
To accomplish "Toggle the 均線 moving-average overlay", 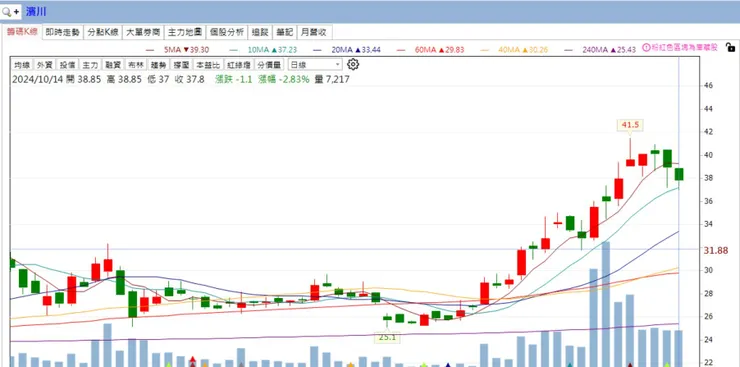I will point(22,65).
